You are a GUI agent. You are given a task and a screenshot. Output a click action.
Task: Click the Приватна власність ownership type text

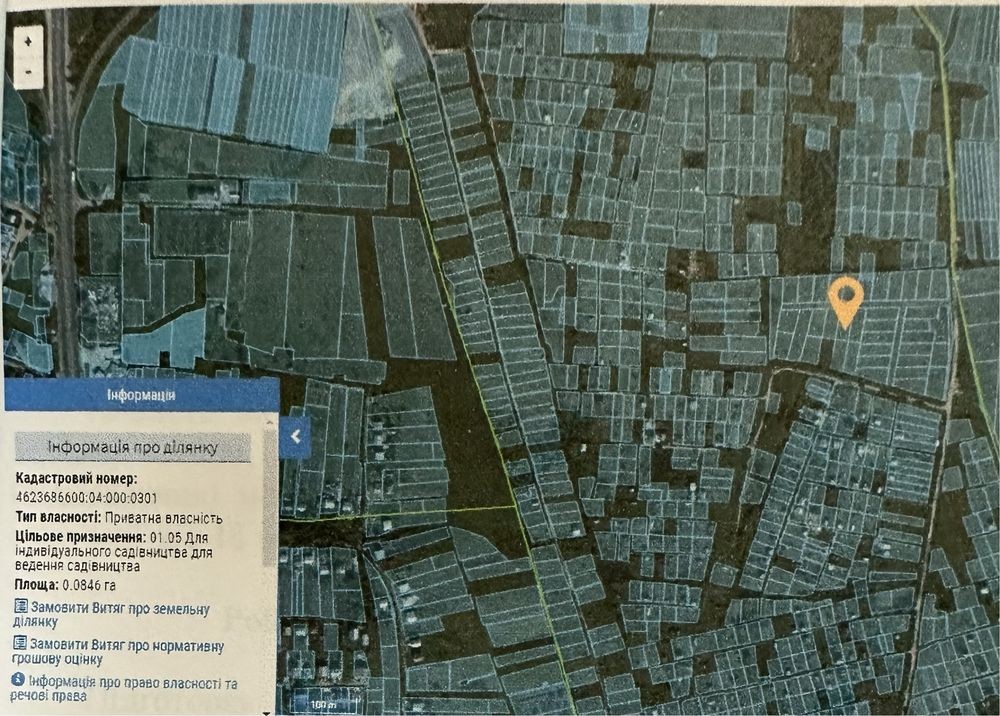[x=163, y=518]
